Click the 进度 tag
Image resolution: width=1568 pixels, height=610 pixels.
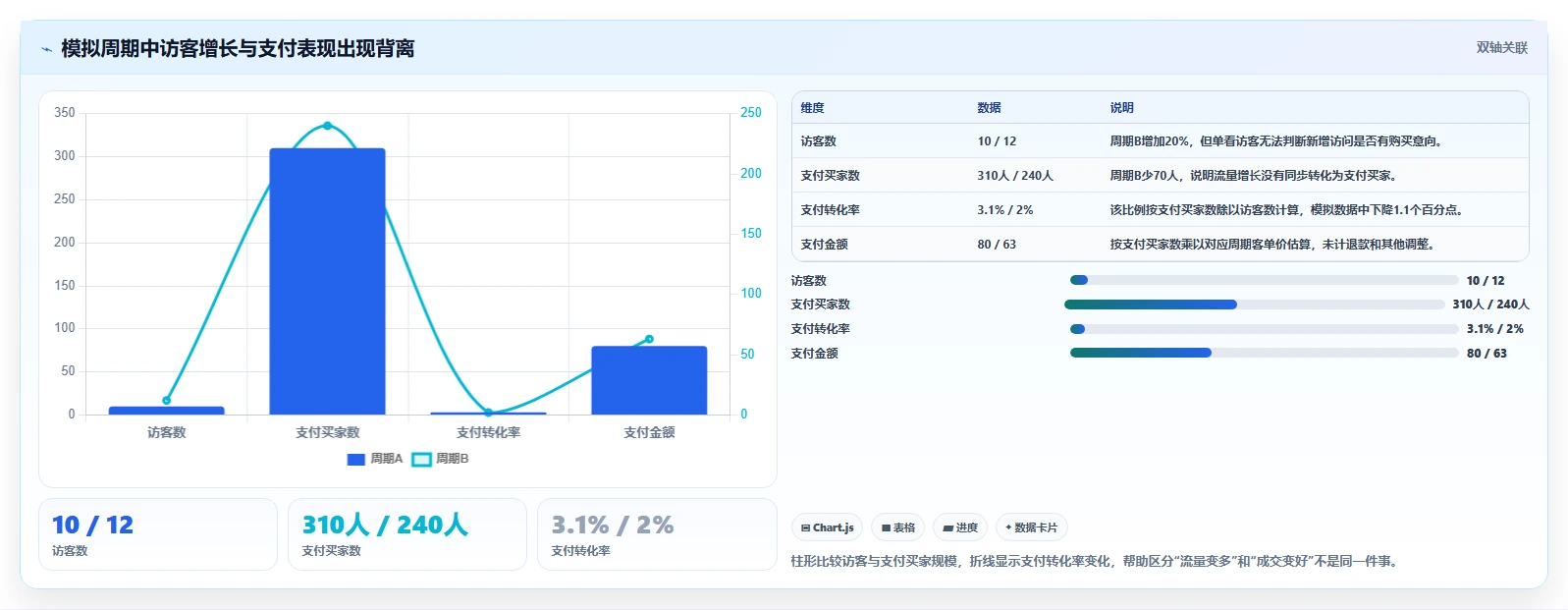coord(960,527)
